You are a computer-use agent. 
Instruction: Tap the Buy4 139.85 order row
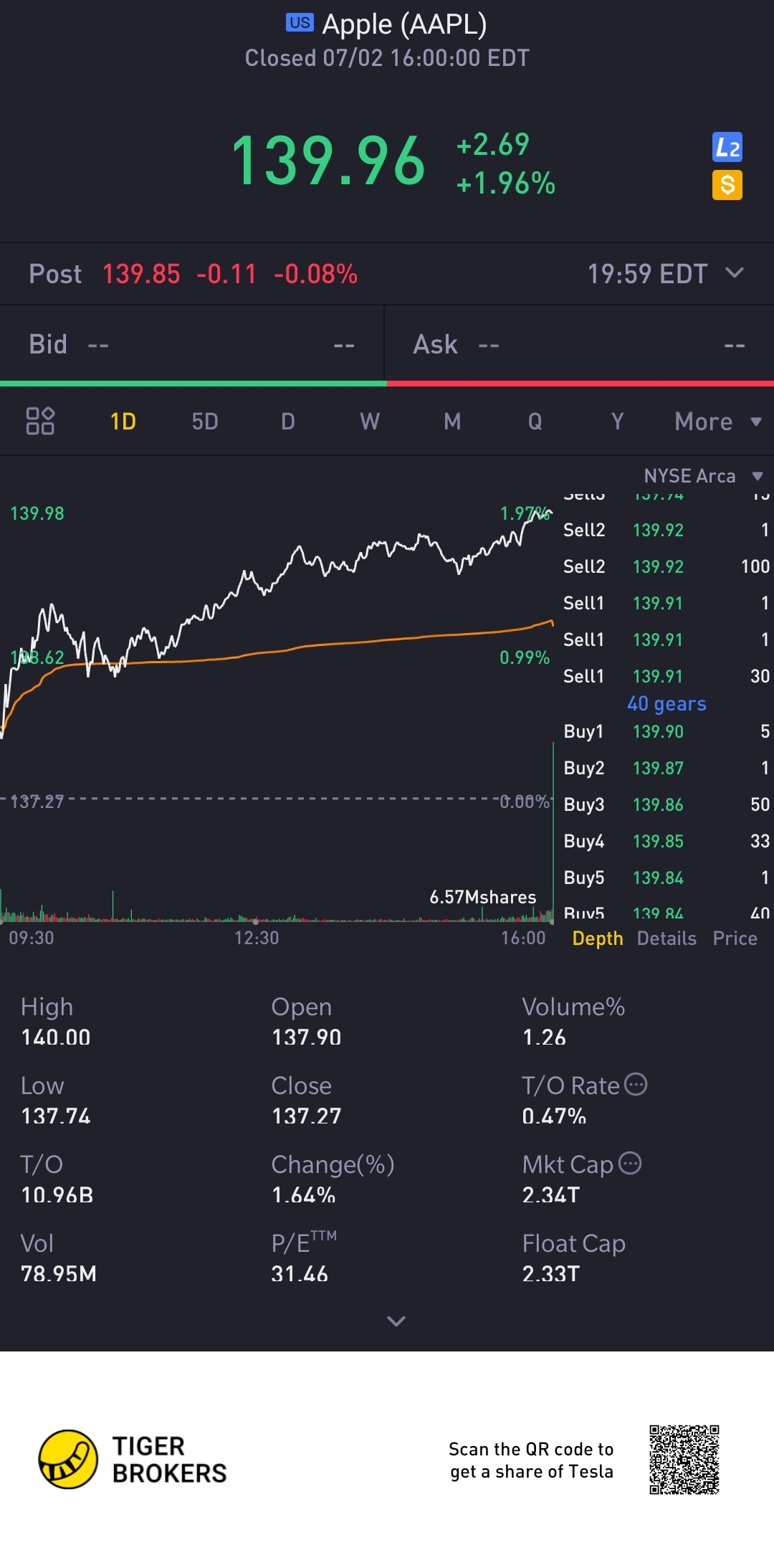666,841
